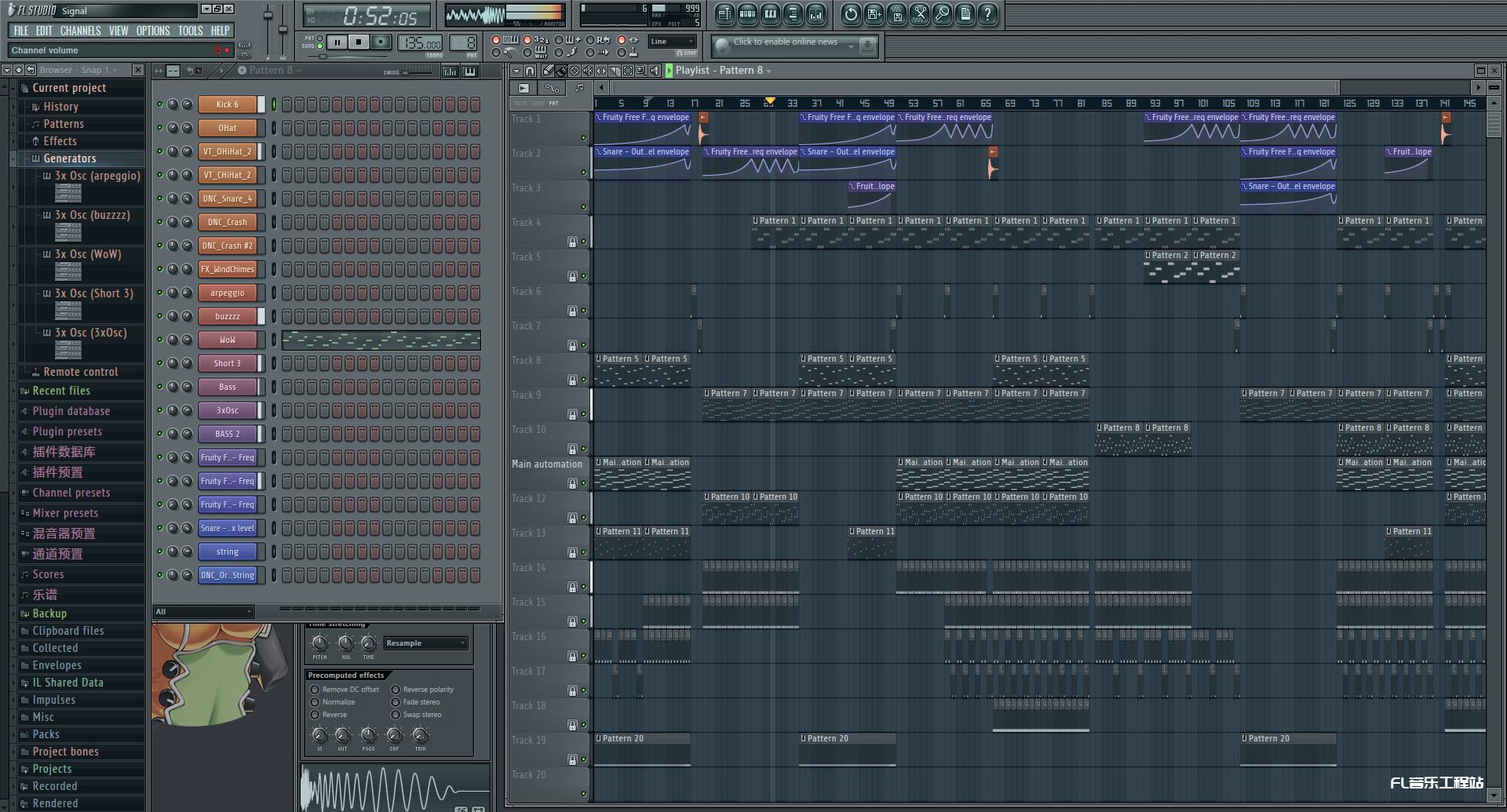
Task: Toggle the recording countdown 3 2 1 option
Action: tap(535, 39)
